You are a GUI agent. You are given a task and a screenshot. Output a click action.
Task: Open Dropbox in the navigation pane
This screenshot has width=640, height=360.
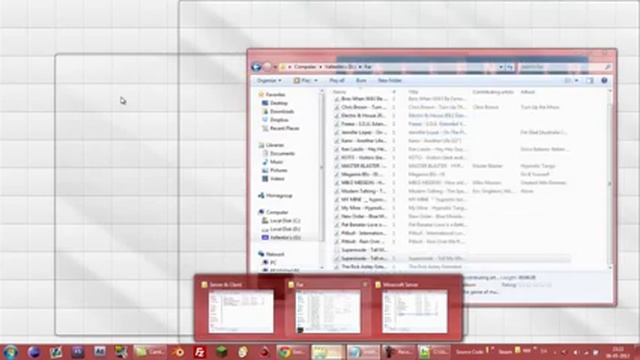click(x=279, y=120)
